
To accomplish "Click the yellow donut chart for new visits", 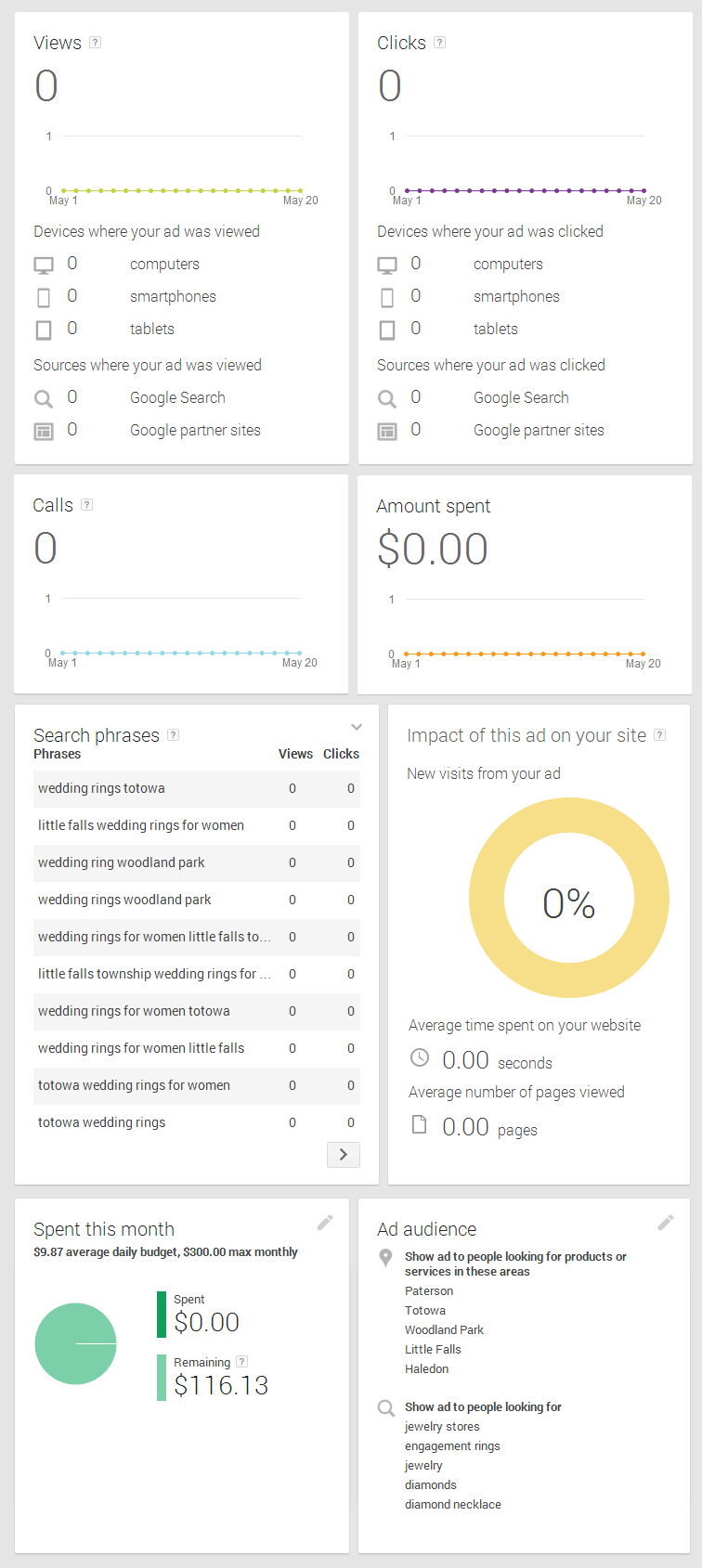I will click(x=569, y=898).
